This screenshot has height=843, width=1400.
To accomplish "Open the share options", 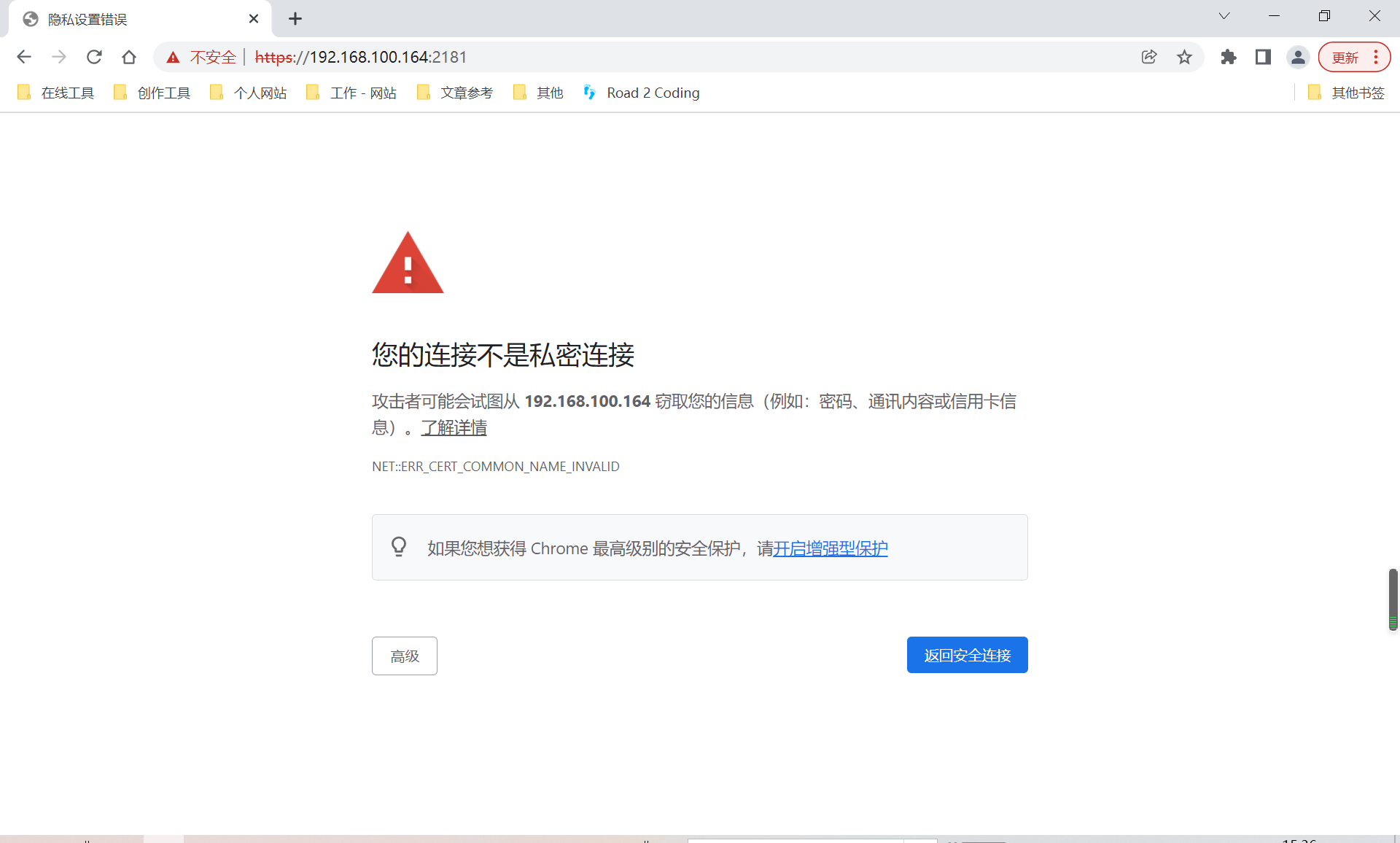I will coord(1149,57).
